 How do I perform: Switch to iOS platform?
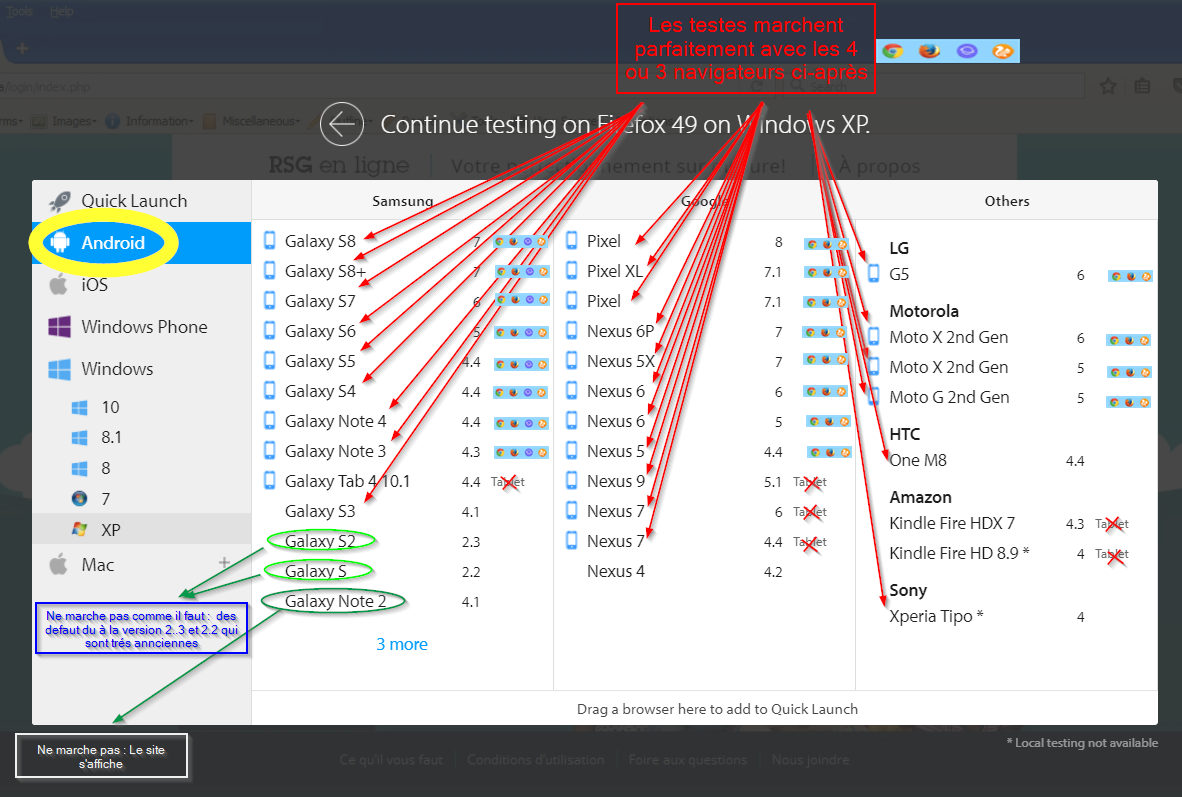pyautogui.click(x=94, y=285)
